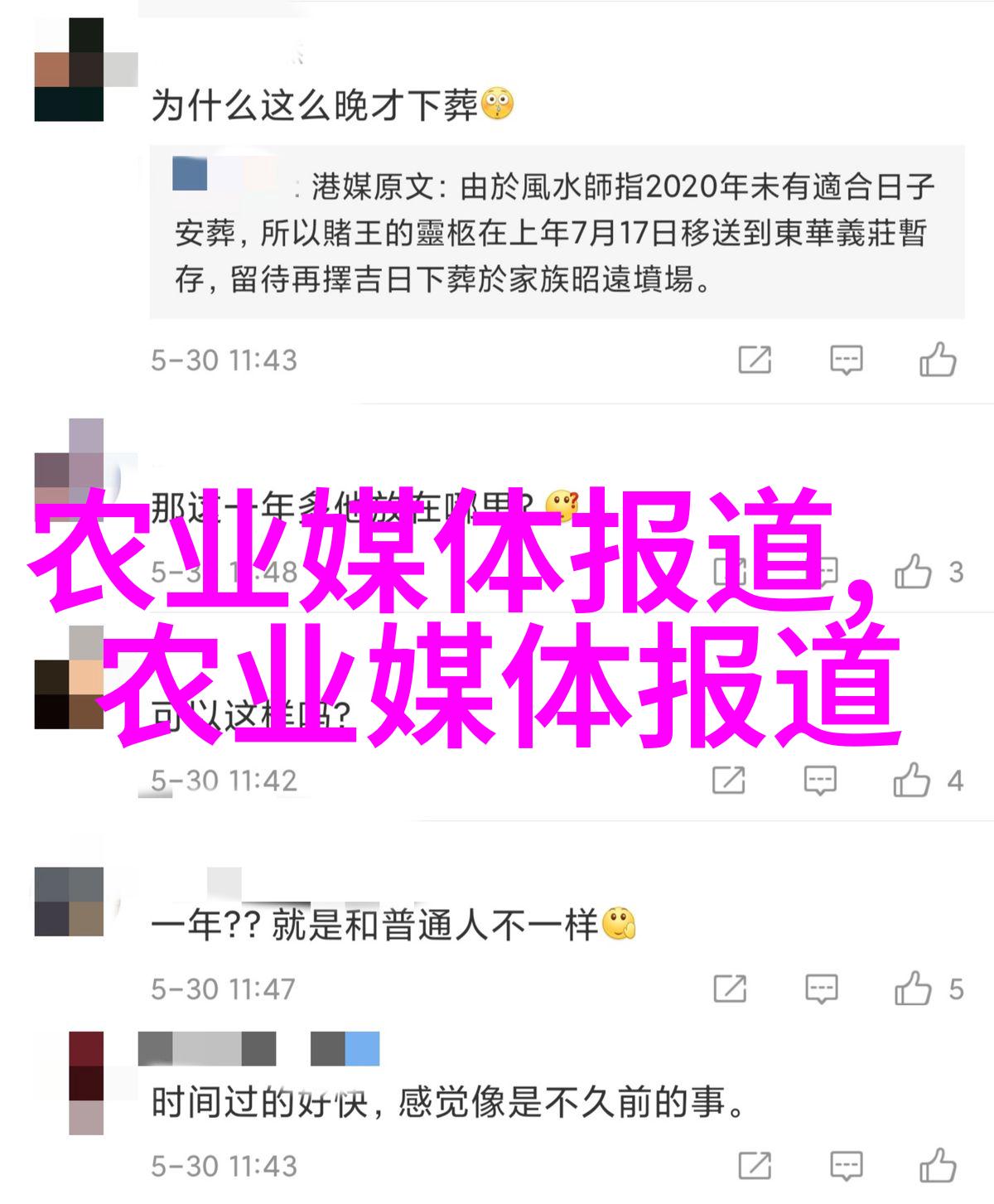Open avatar of the bottom commenter
This screenshot has height=1204, width=994.
coord(86,1082)
